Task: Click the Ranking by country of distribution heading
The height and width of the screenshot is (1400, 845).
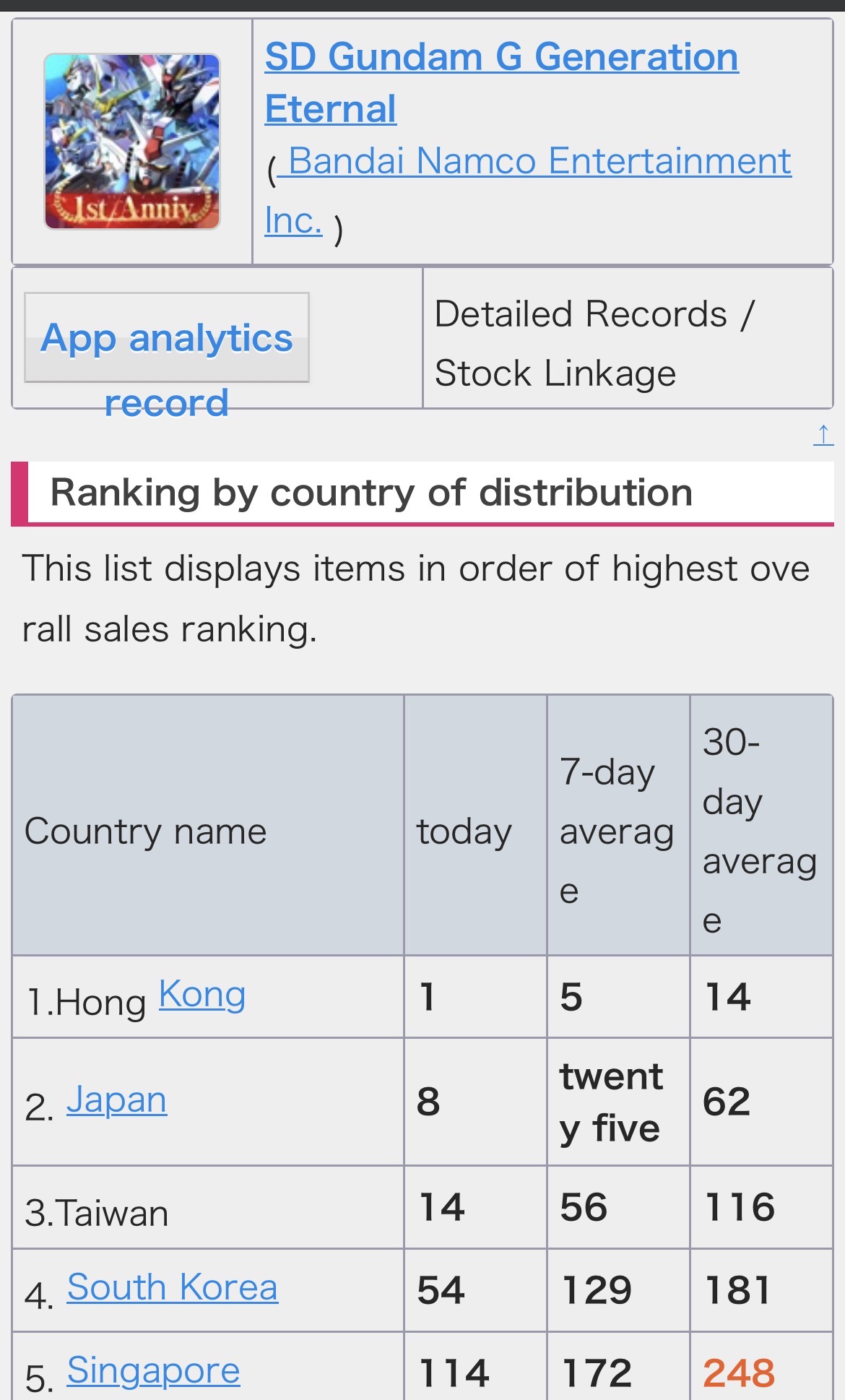Action: [x=371, y=493]
